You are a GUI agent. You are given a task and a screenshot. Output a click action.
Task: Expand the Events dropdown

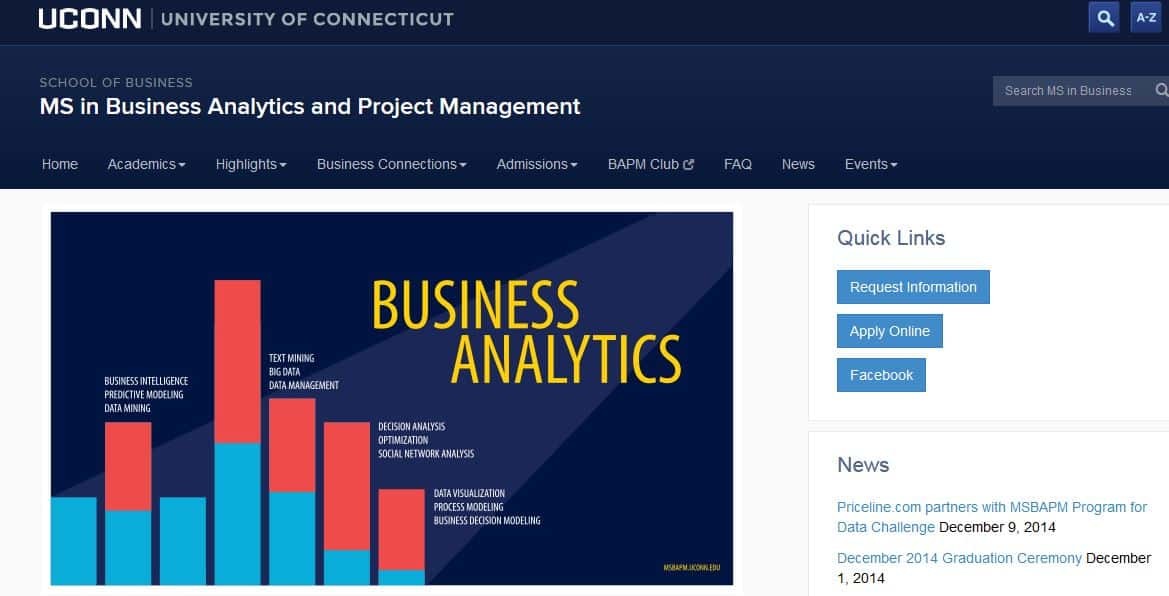click(869, 164)
